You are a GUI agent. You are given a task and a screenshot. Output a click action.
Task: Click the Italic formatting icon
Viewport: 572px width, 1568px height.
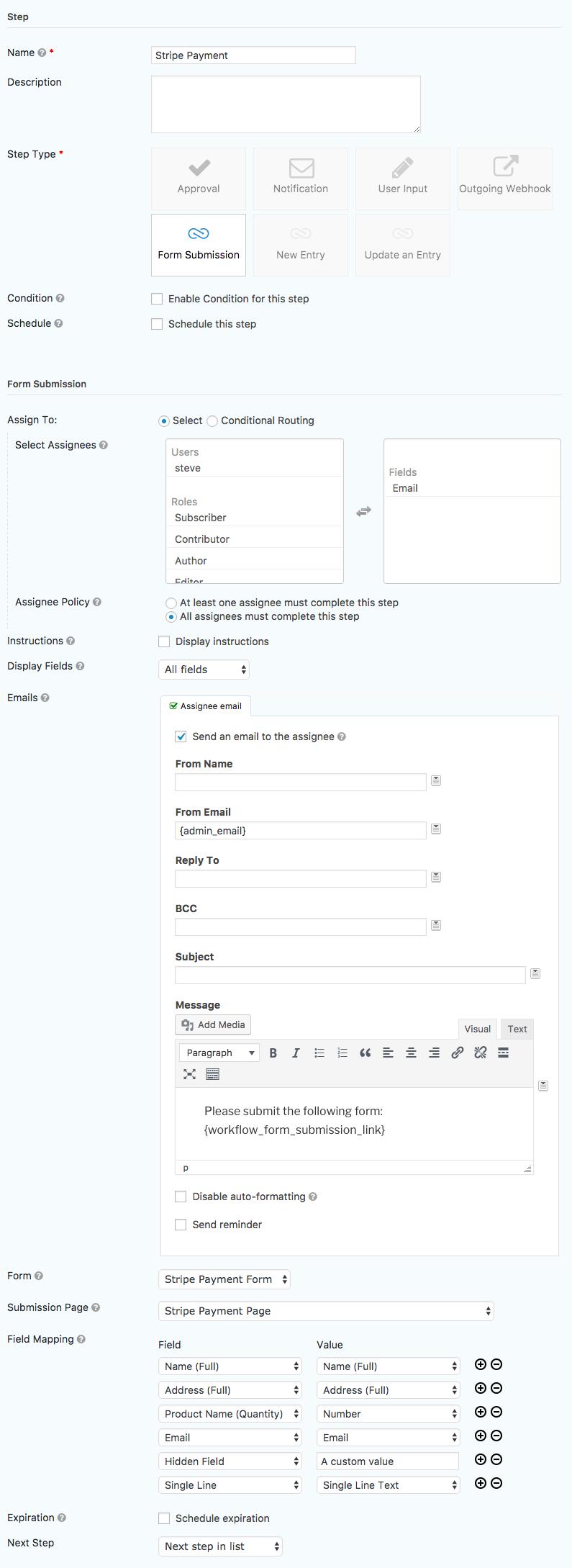[296, 1053]
